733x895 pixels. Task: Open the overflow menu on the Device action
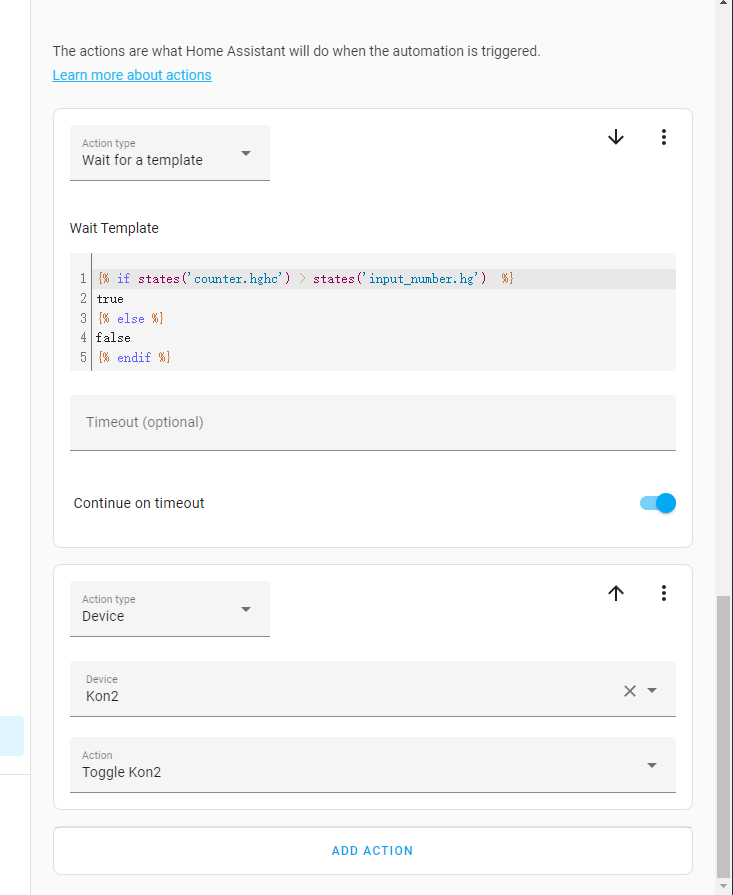coord(664,593)
